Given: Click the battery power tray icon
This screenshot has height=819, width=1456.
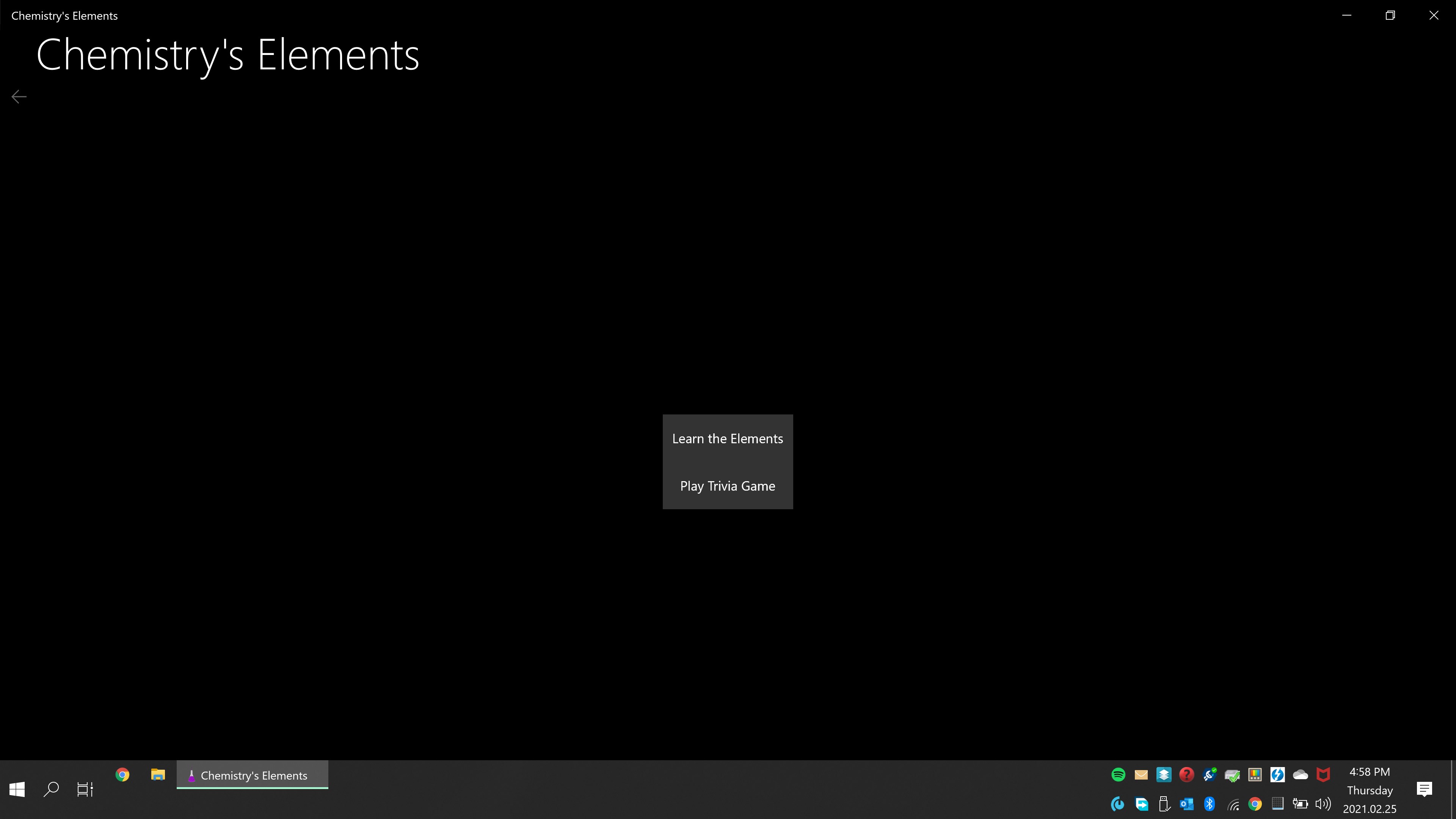Looking at the screenshot, I should tap(1300, 804).
